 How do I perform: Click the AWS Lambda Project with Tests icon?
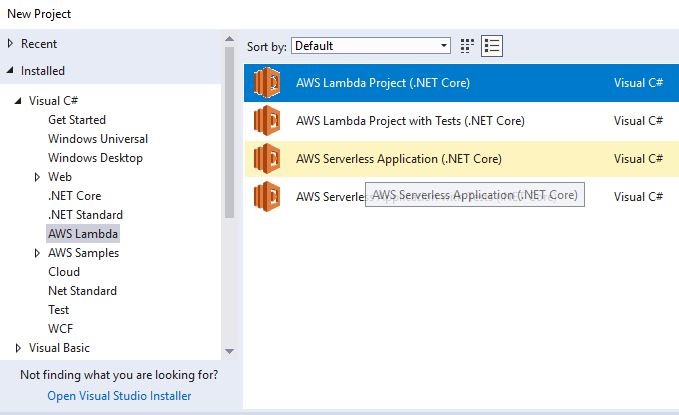[267, 120]
